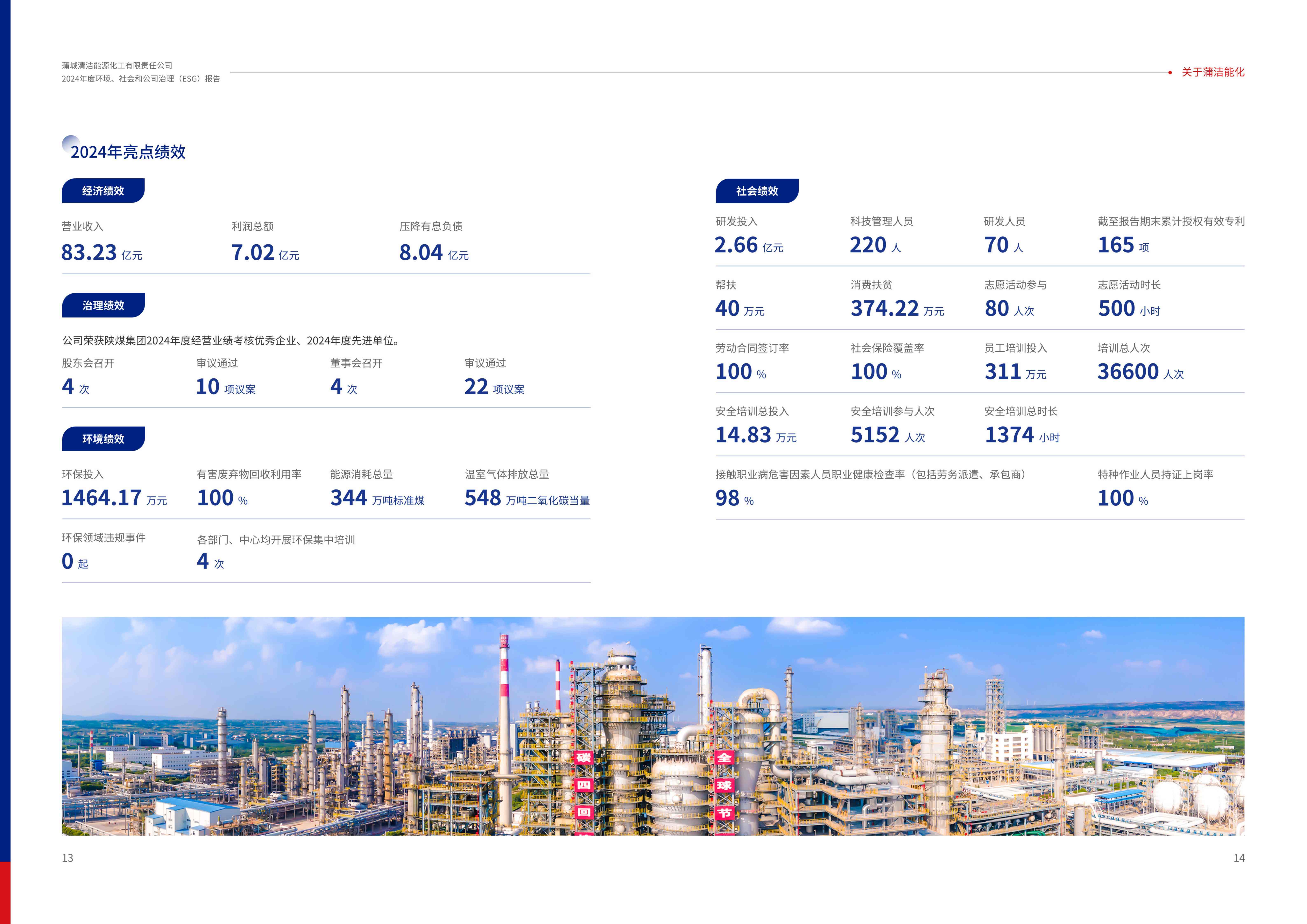
Task: Click the 治理绩效 section badge
Action: click(x=103, y=305)
